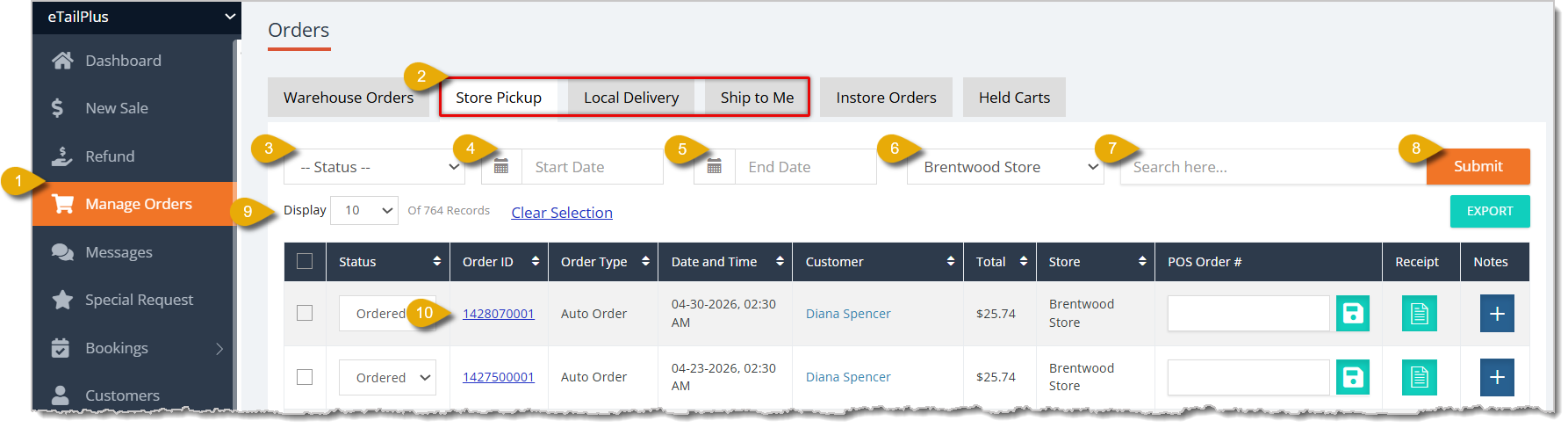
Task: View receipt for order 1428070001
Action: coord(1420,314)
